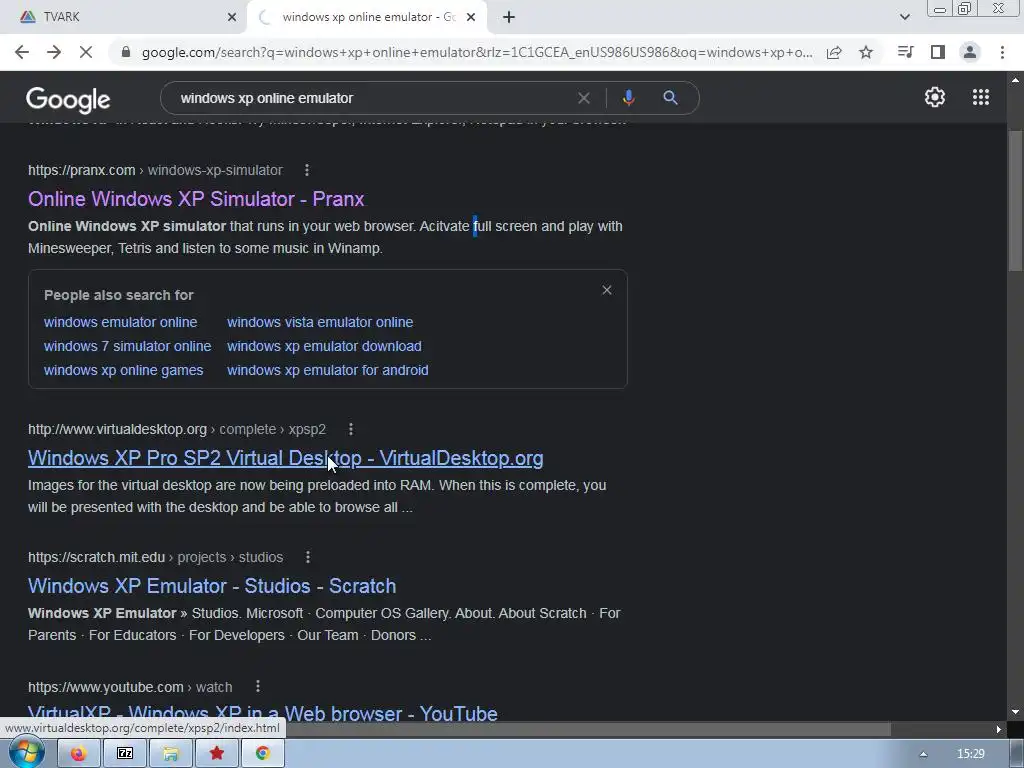The height and width of the screenshot is (768, 1024).
Task: Click the scrollbar down arrow
Action: (x=1015, y=712)
